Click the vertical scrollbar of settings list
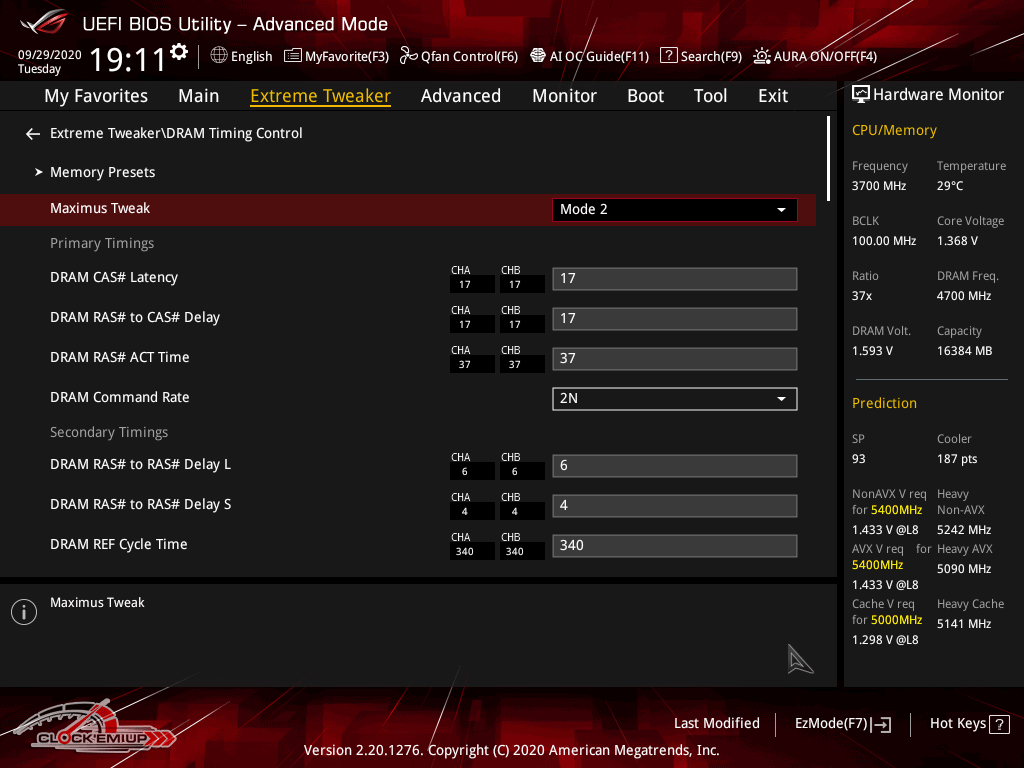This screenshot has width=1024, height=768. click(829, 160)
